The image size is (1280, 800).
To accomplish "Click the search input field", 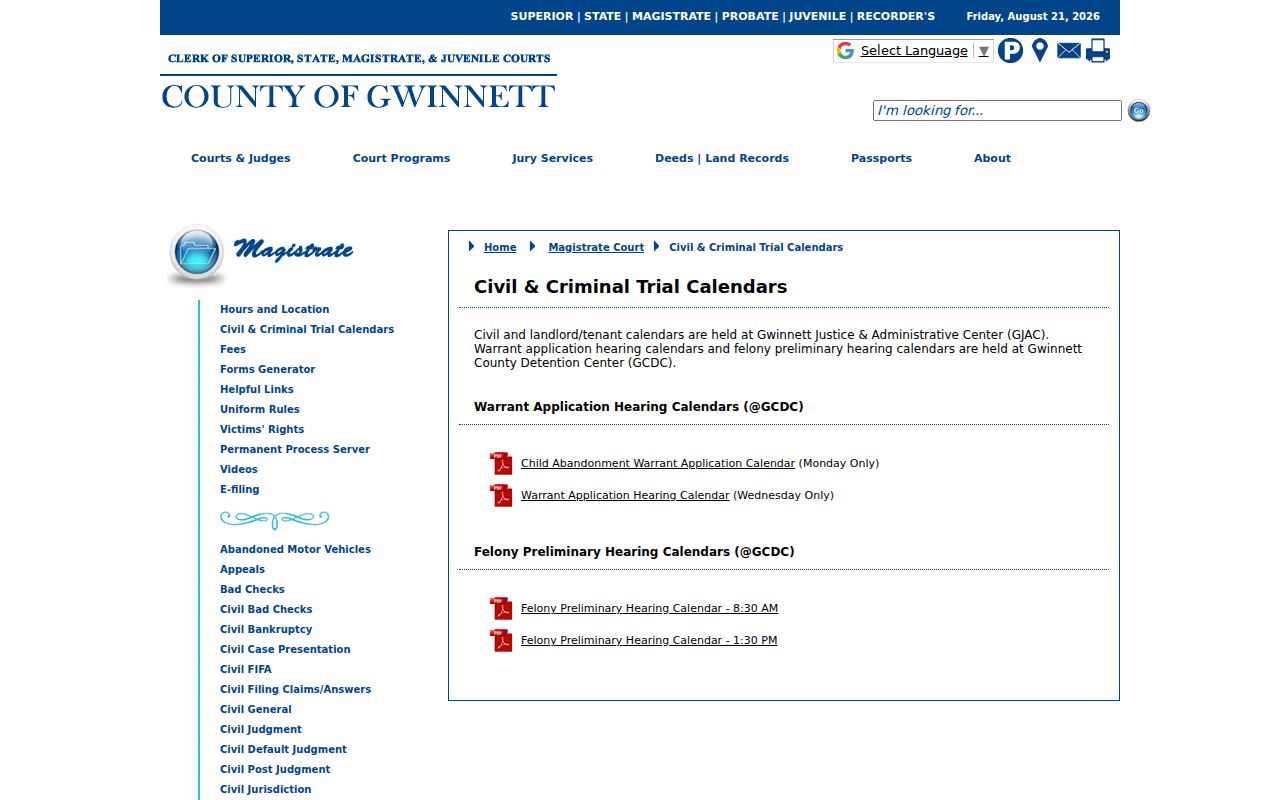I will point(997,111).
